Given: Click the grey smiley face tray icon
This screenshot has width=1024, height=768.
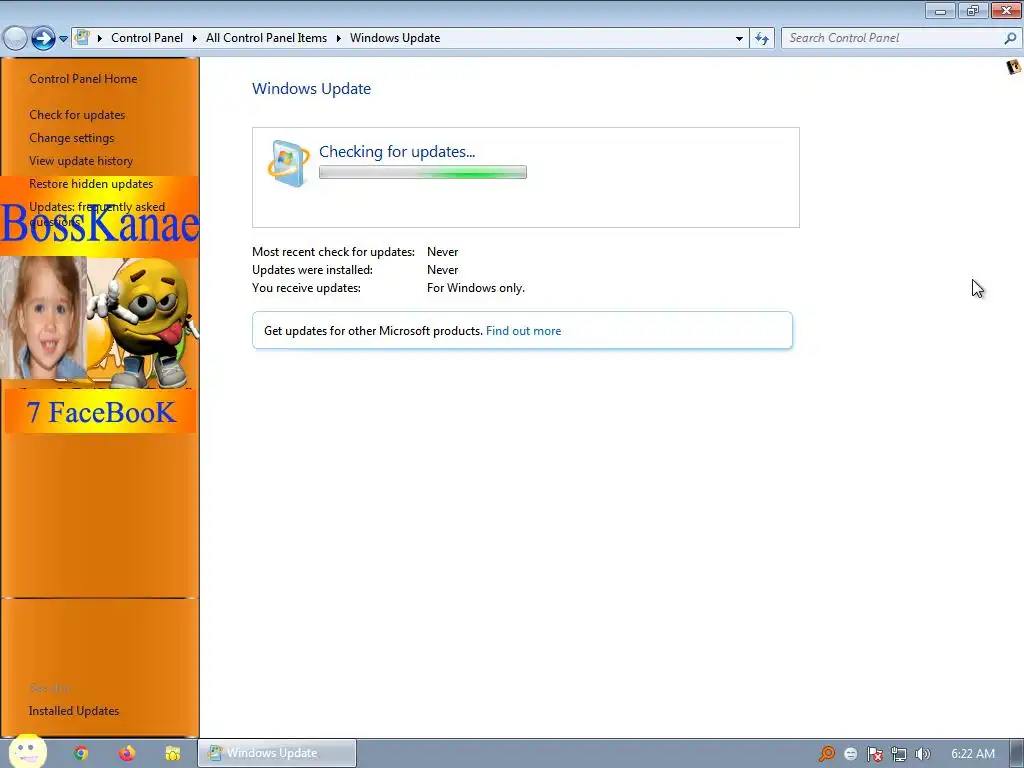Looking at the screenshot, I should click(x=850, y=754).
